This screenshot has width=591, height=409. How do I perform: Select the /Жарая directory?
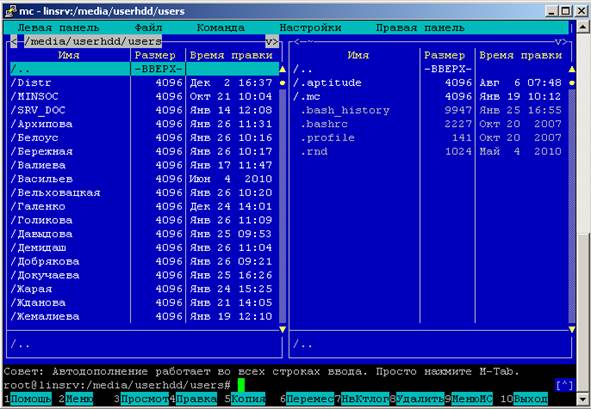tap(144, 289)
